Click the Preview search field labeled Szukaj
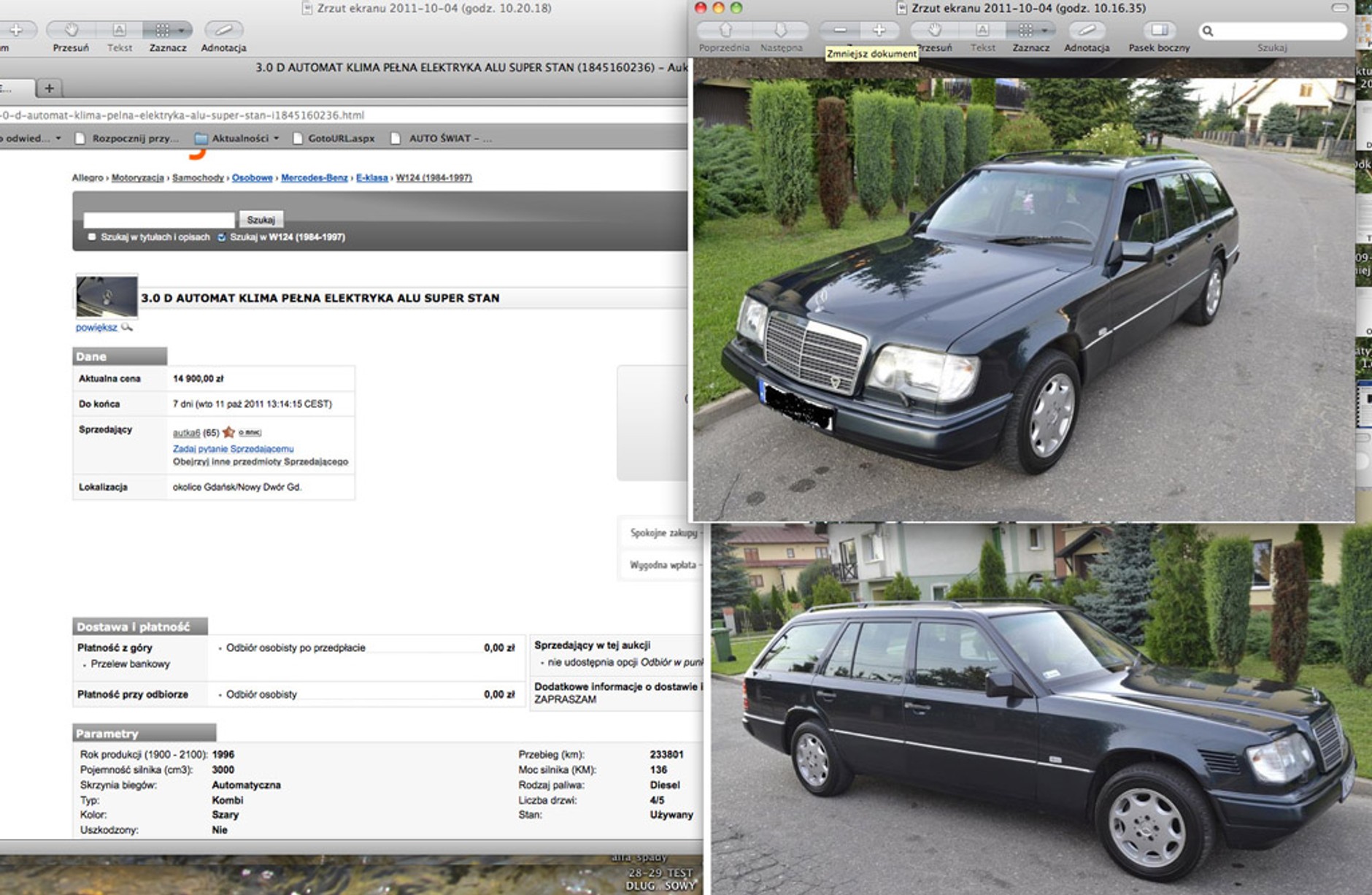This screenshot has width=1372, height=895. pos(1273,31)
